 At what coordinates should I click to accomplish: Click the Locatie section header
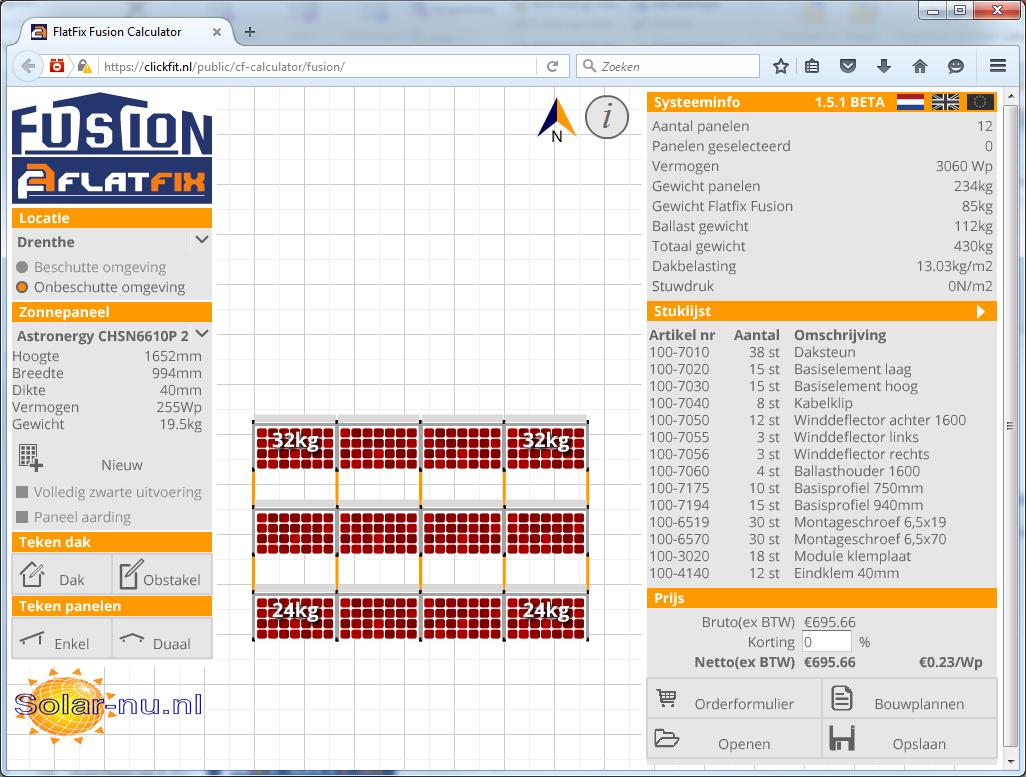pos(112,218)
